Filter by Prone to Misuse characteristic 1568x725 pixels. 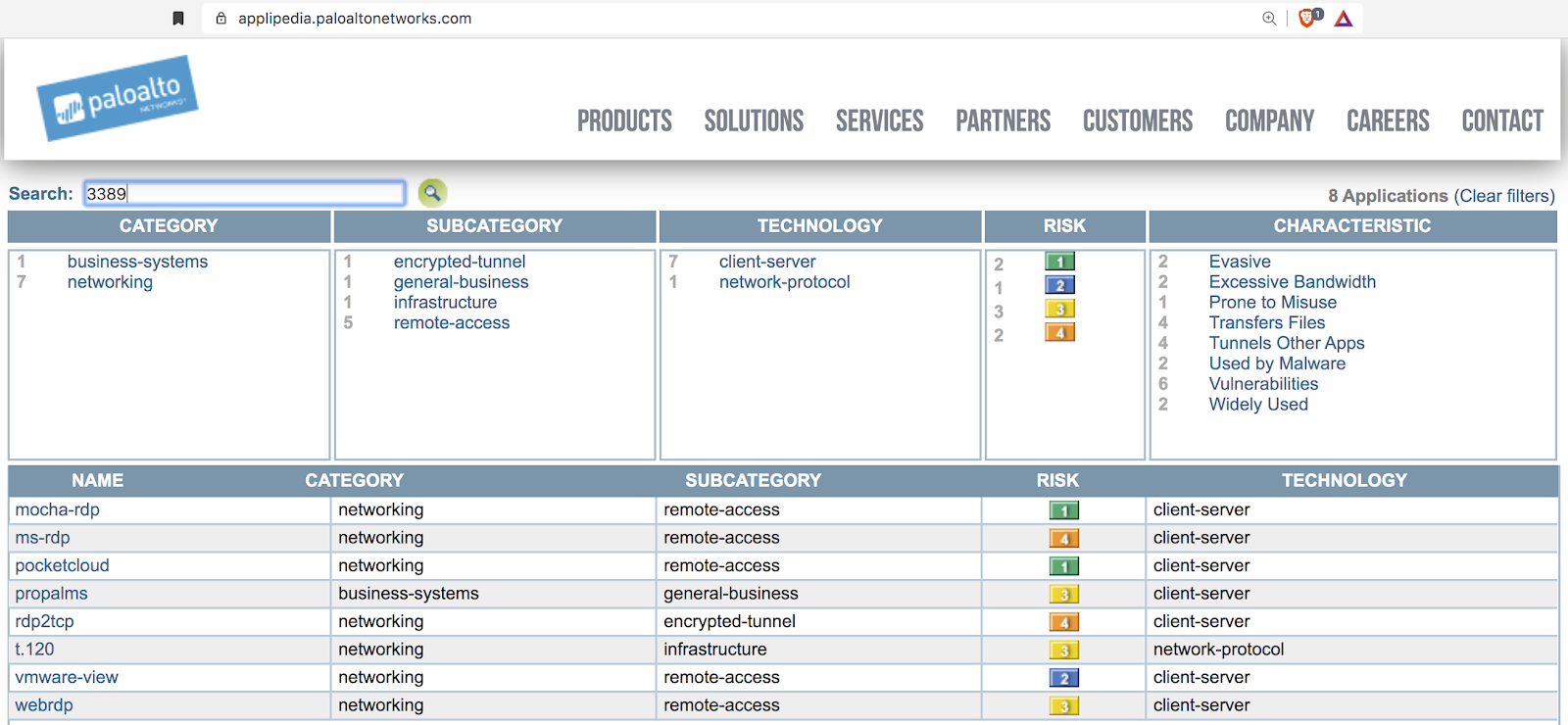tap(1273, 303)
